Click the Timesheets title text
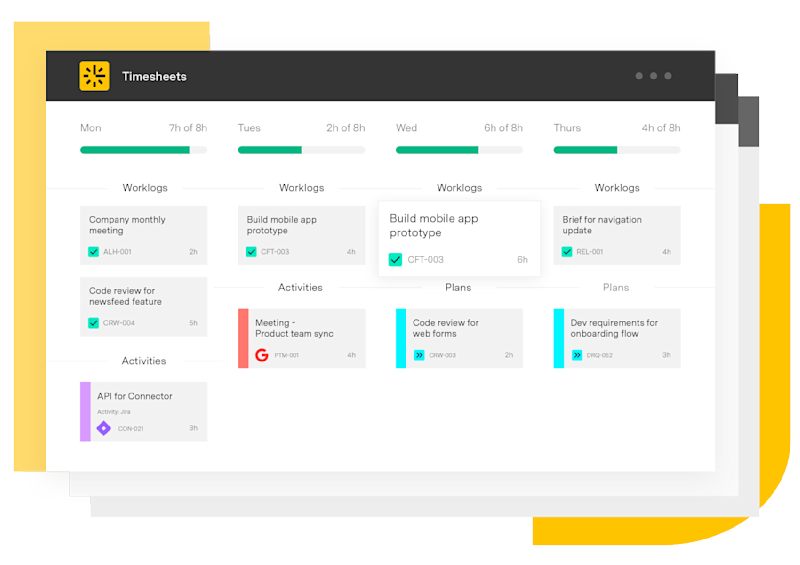 [154, 77]
